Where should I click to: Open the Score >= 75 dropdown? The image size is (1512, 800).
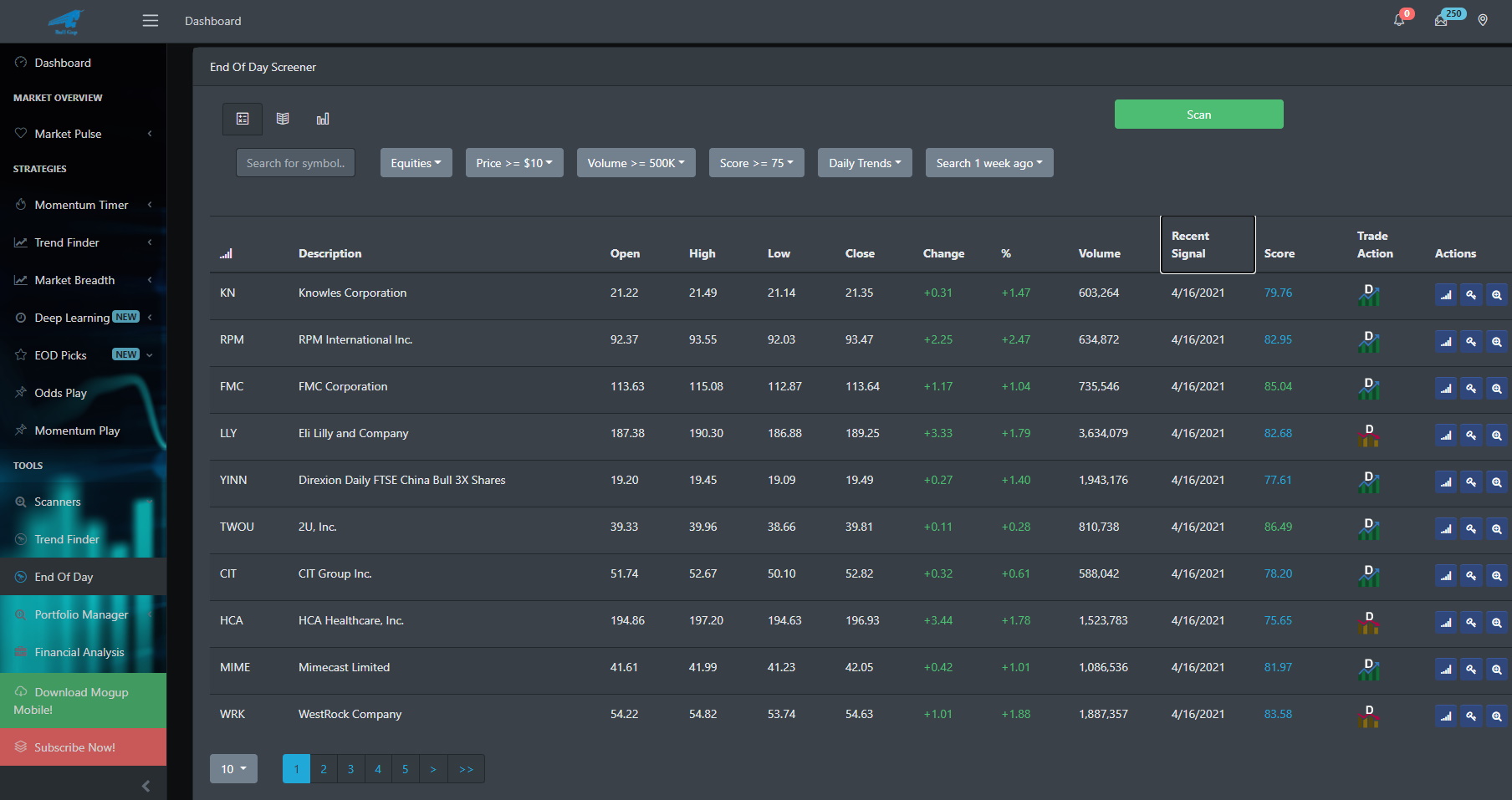coord(757,163)
